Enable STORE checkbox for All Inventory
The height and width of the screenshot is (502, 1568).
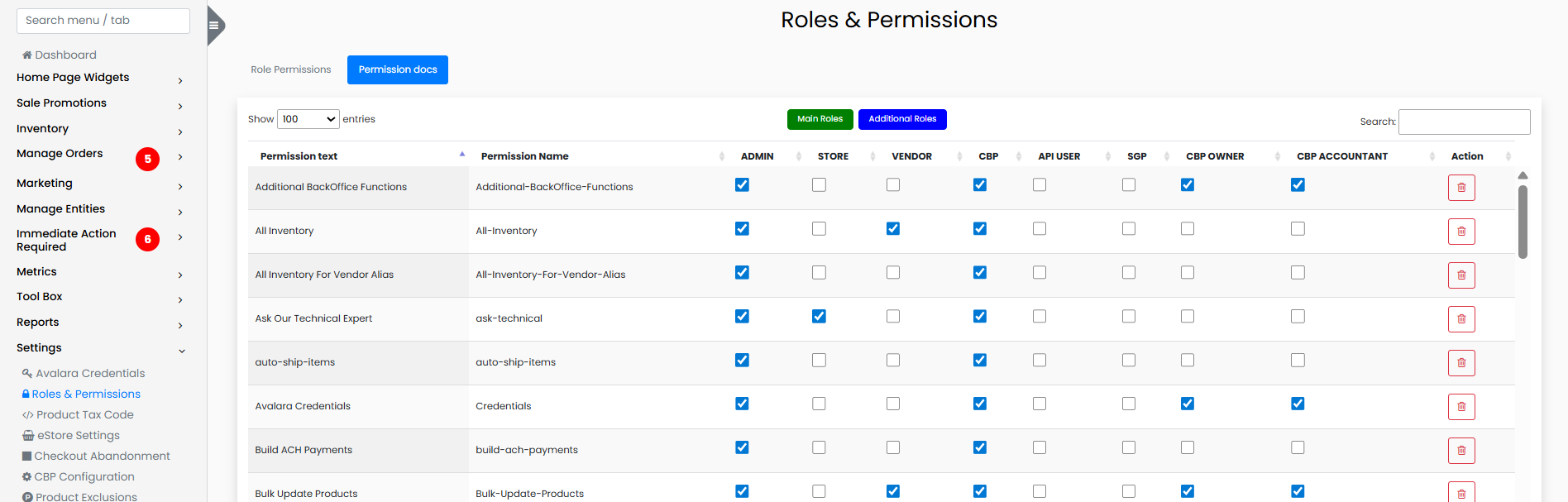click(819, 229)
